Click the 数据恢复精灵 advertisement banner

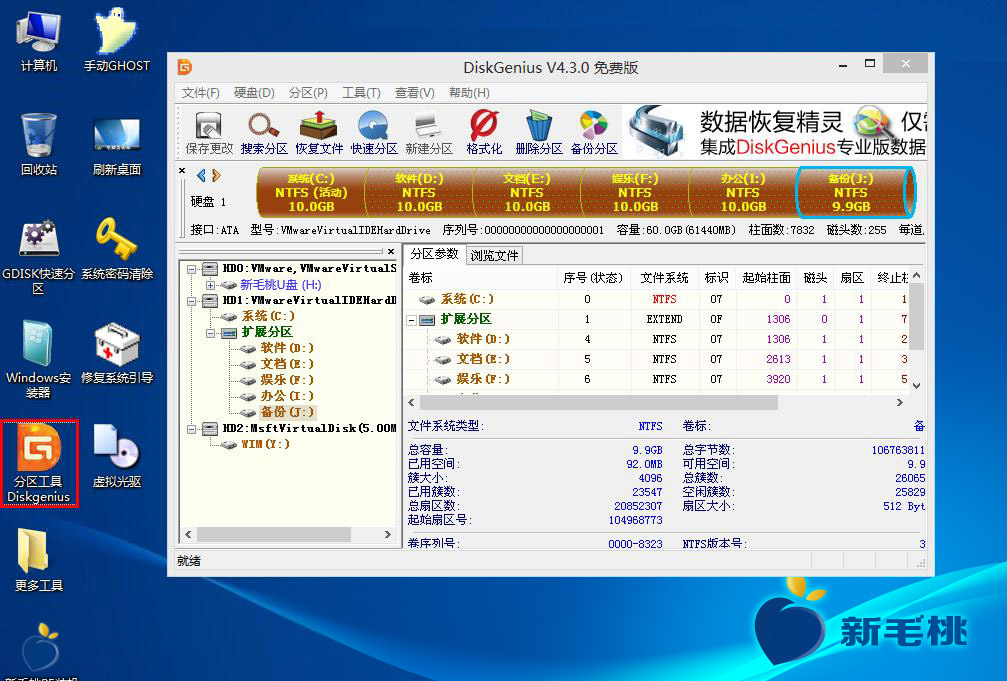point(775,132)
